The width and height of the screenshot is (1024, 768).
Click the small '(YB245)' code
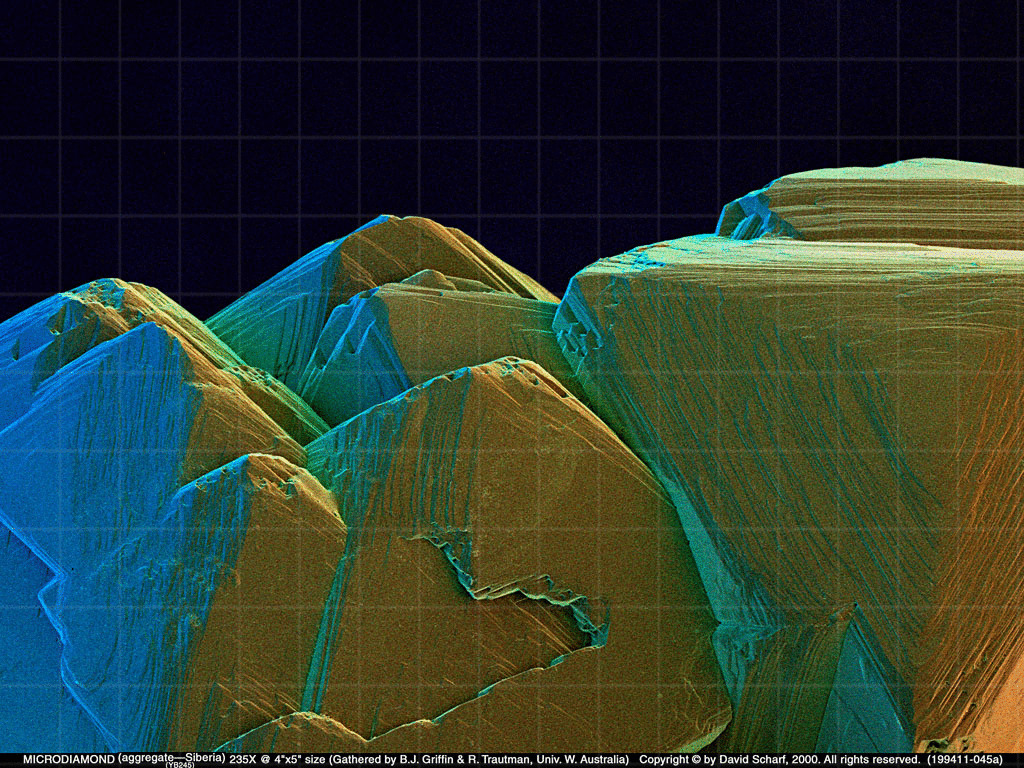coord(180,765)
